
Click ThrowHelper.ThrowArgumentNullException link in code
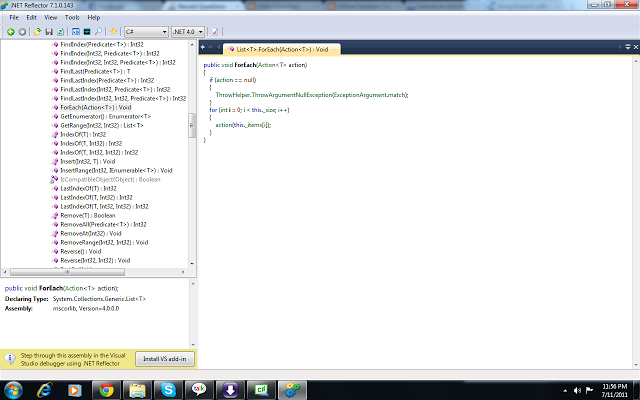(273, 95)
